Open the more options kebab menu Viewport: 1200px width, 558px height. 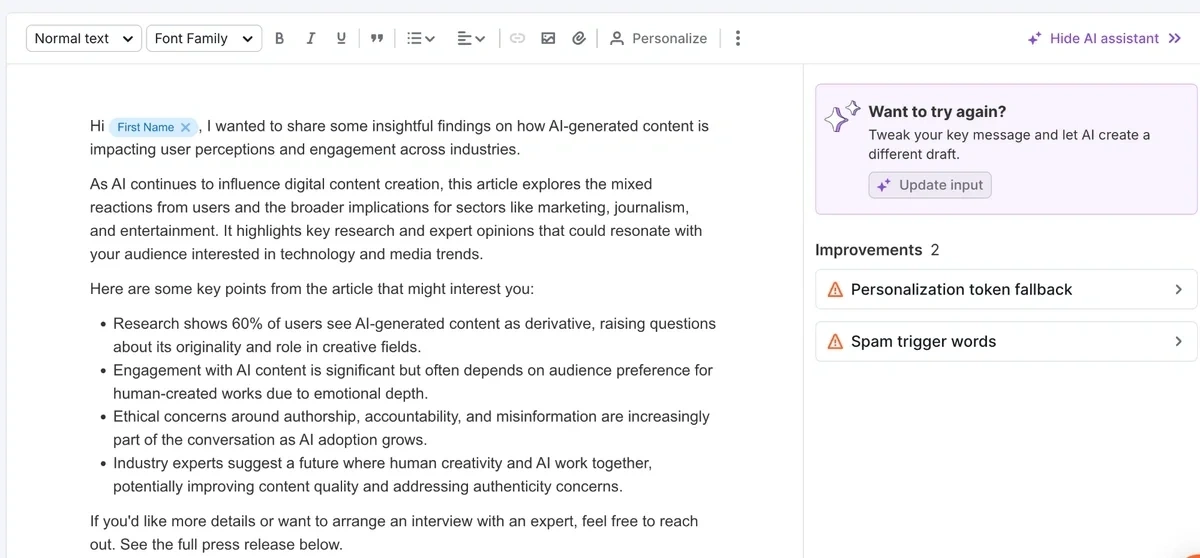738,38
